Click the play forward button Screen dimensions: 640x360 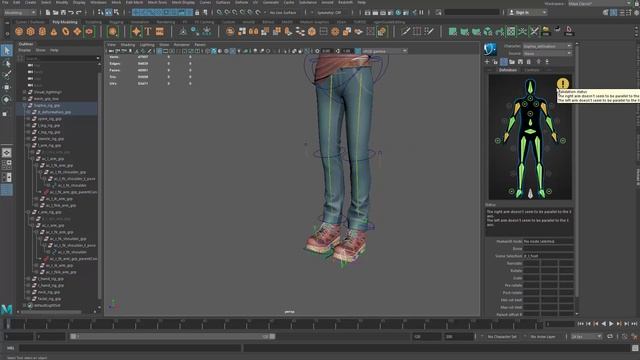click(611, 324)
